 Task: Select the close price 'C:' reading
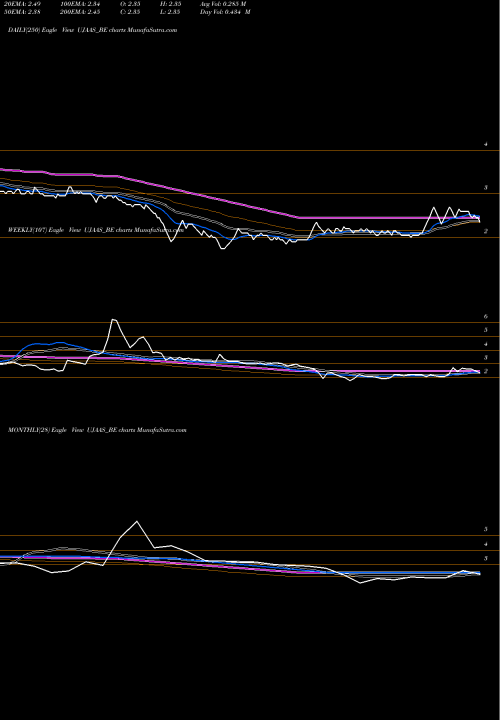click(130, 12)
